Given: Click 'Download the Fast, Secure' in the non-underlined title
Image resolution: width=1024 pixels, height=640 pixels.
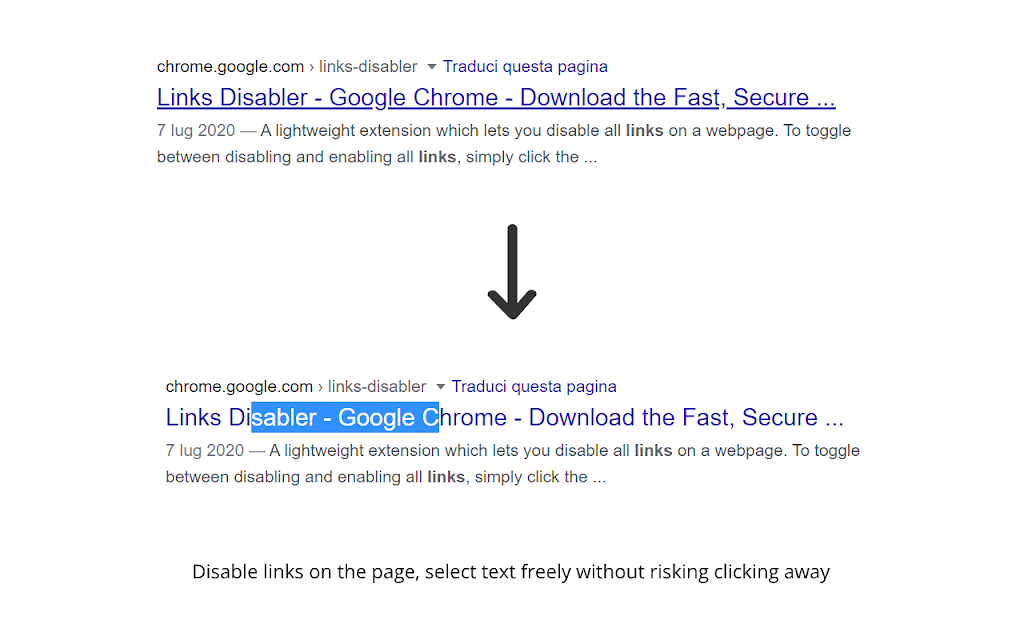Looking at the screenshot, I should (x=673, y=417).
